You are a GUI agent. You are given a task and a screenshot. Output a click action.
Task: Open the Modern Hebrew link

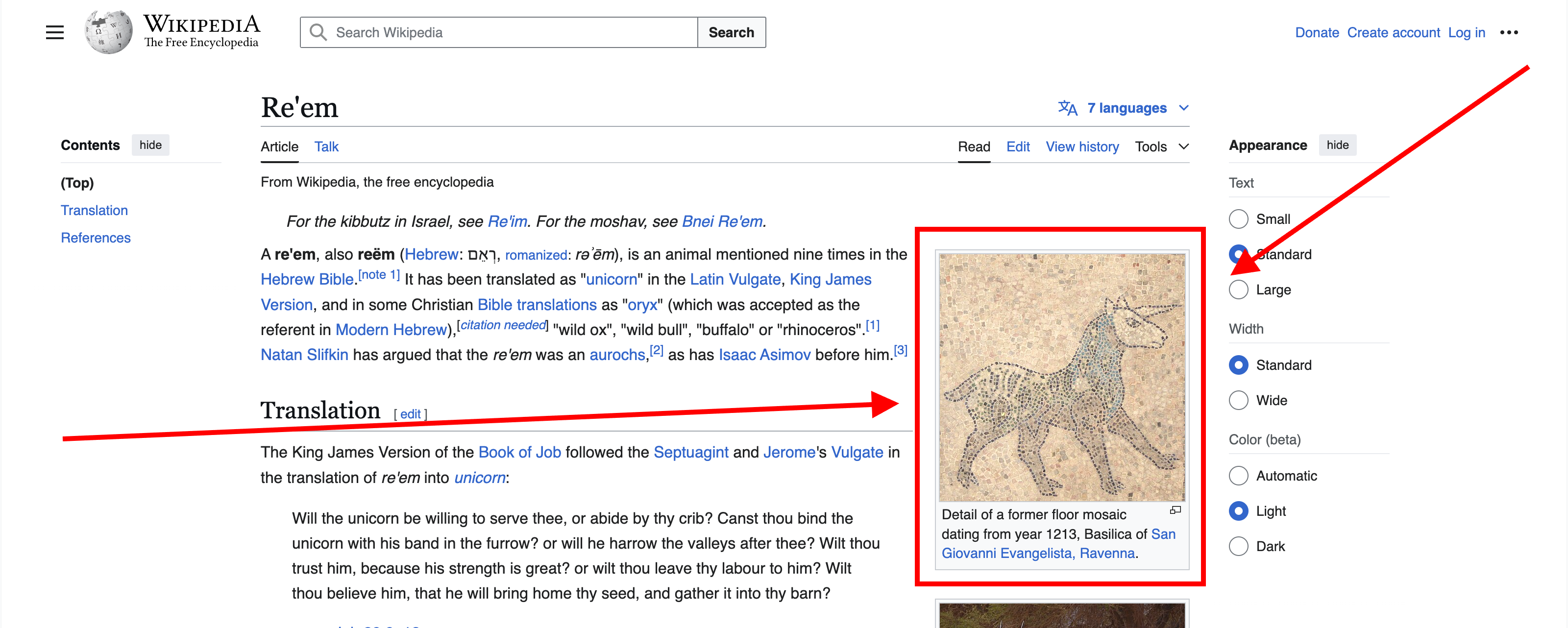(391, 329)
